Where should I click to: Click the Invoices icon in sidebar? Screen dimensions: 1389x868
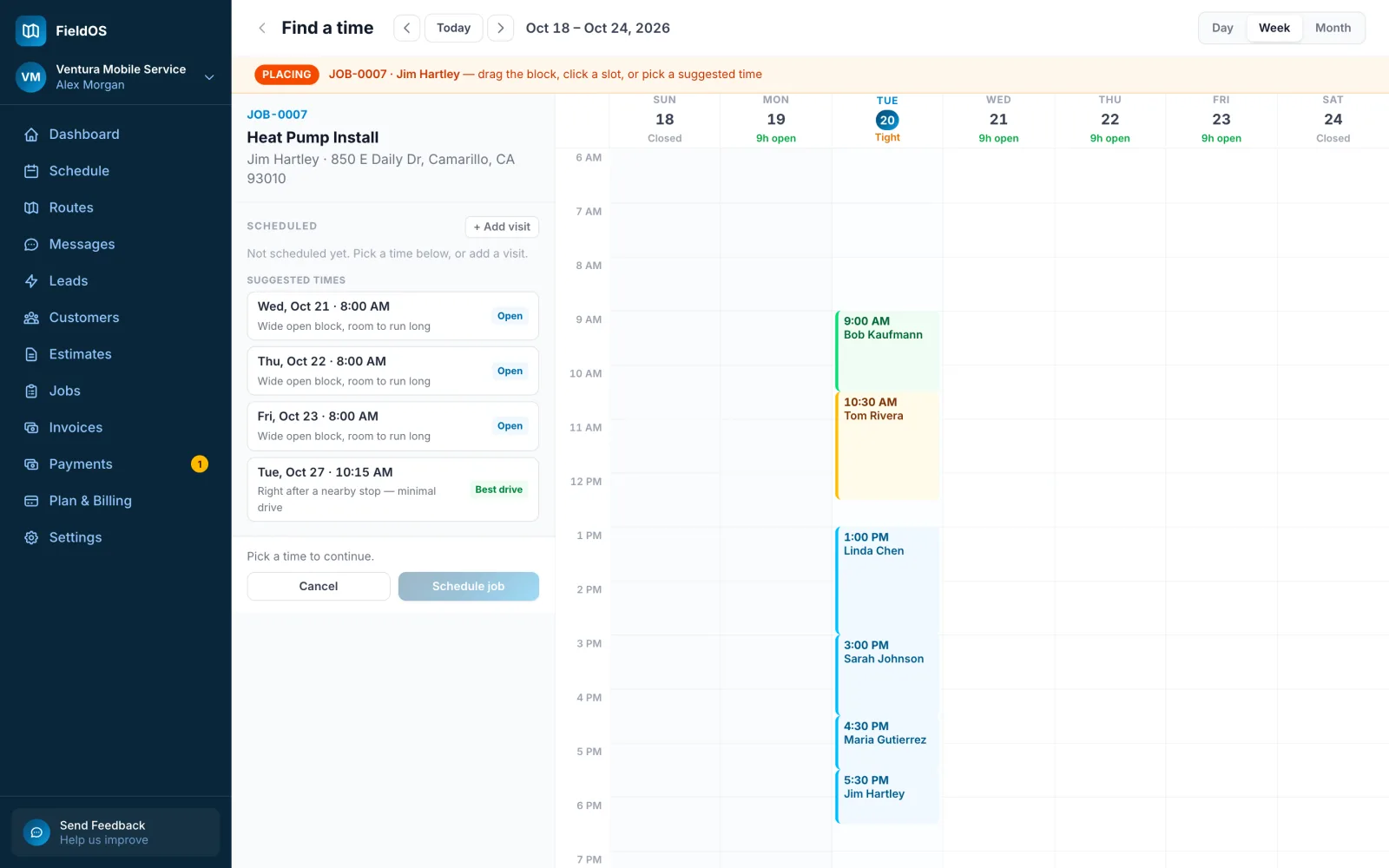pyautogui.click(x=31, y=428)
